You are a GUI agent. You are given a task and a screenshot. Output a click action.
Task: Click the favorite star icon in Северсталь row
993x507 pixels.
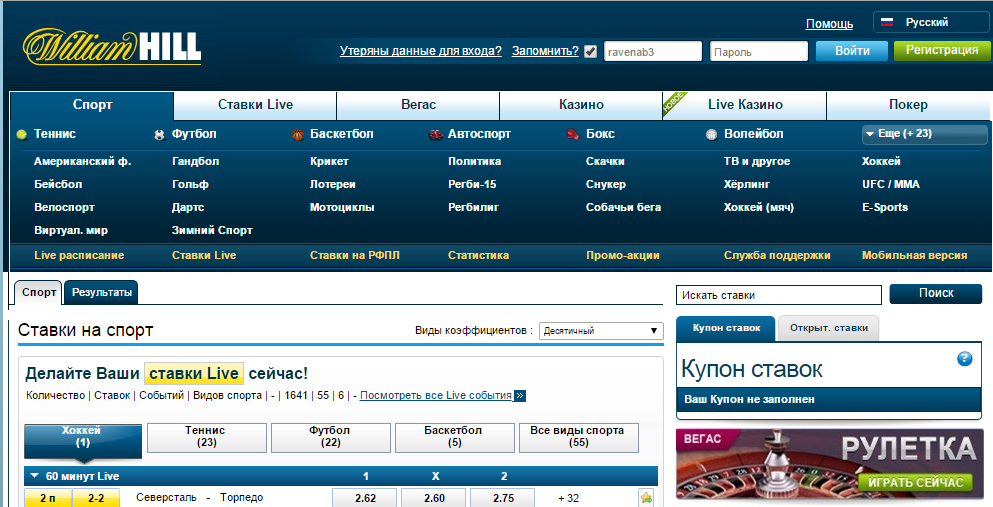[x=646, y=497]
